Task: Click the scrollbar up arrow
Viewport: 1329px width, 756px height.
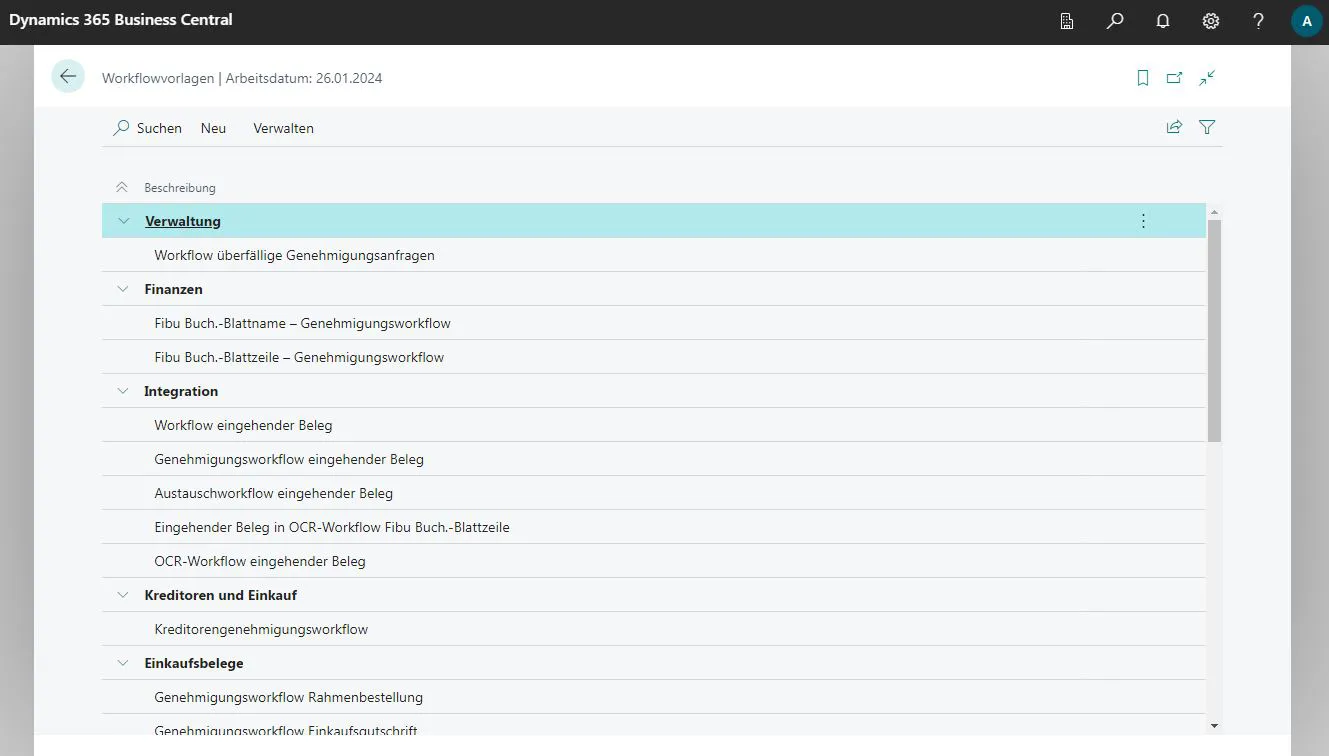Action: [1214, 212]
